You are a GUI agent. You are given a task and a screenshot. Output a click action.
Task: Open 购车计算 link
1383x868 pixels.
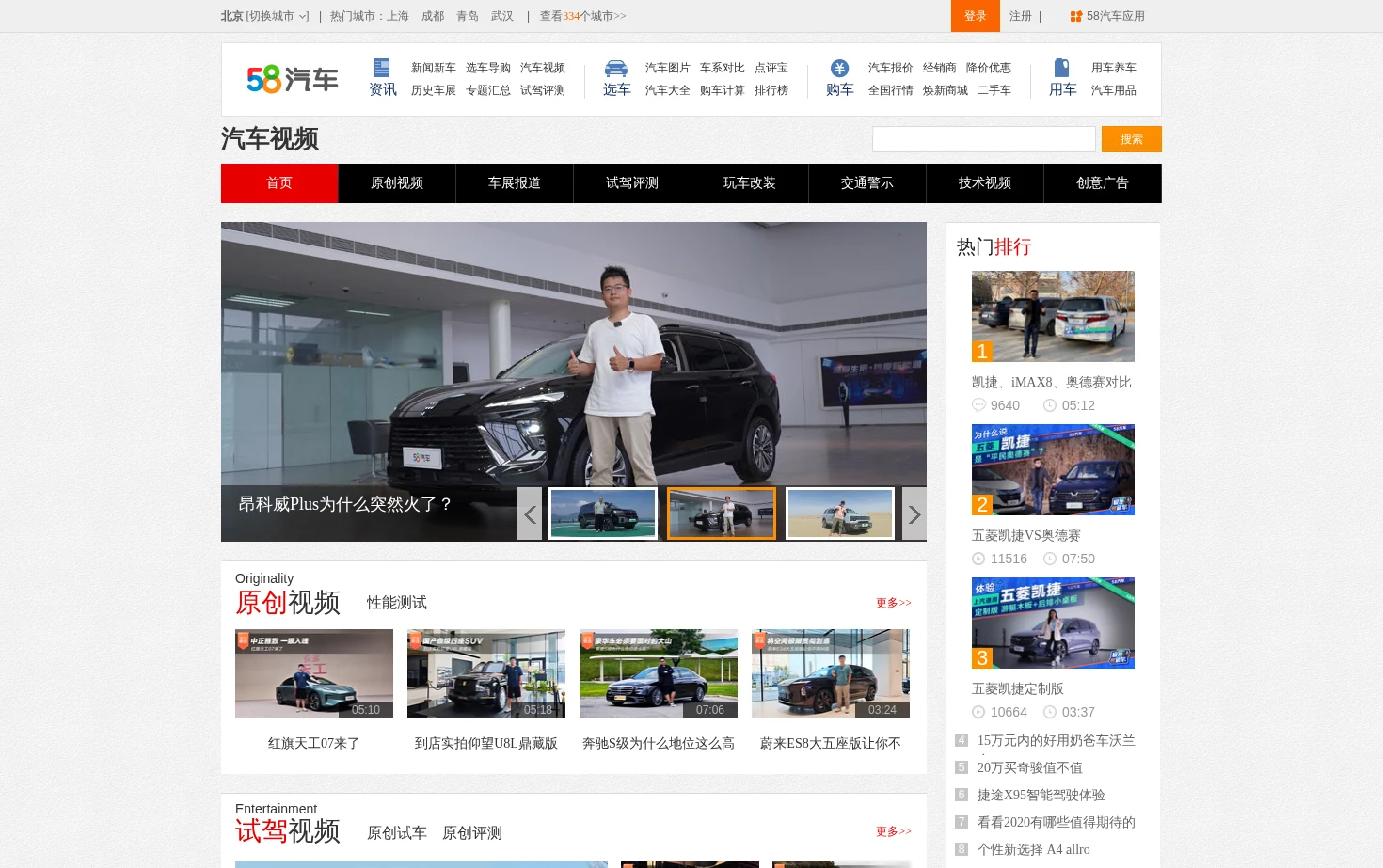coord(723,90)
